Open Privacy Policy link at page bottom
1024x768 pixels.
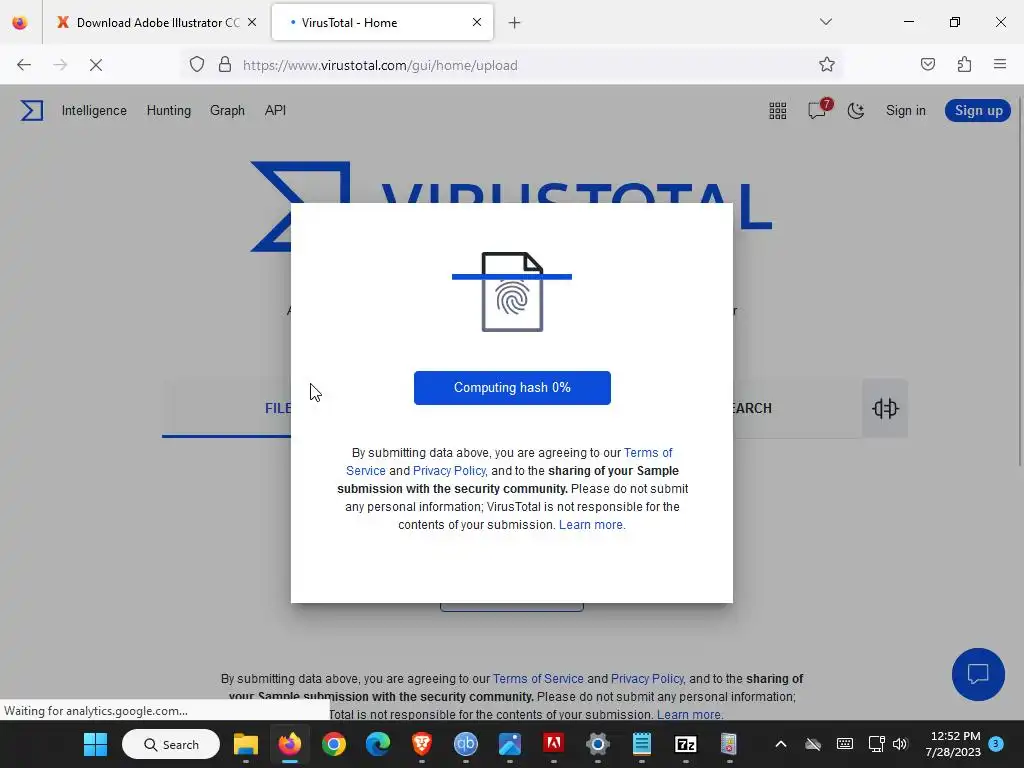point(647,679)
